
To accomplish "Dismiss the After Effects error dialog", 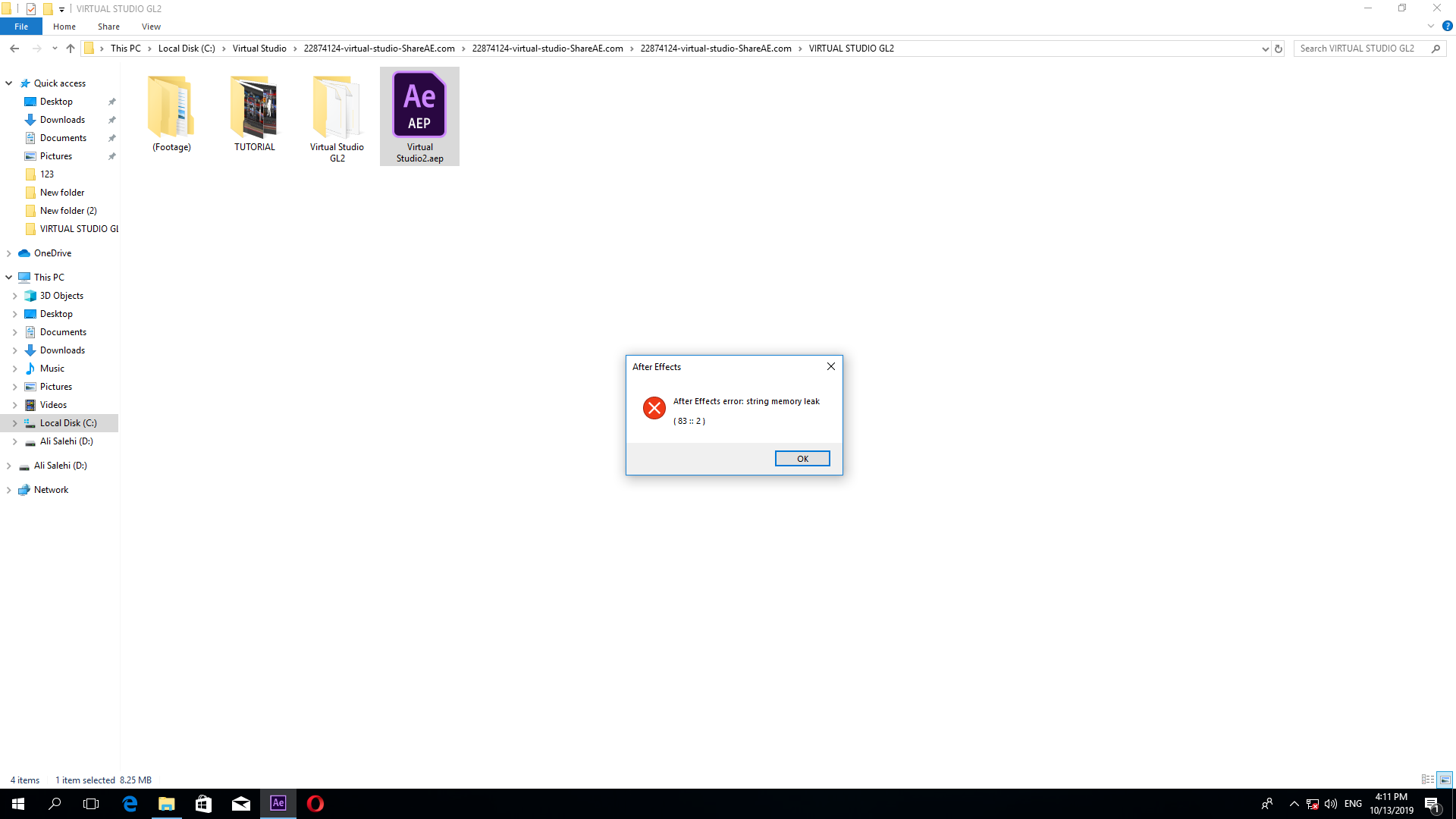I will [801, 458].
